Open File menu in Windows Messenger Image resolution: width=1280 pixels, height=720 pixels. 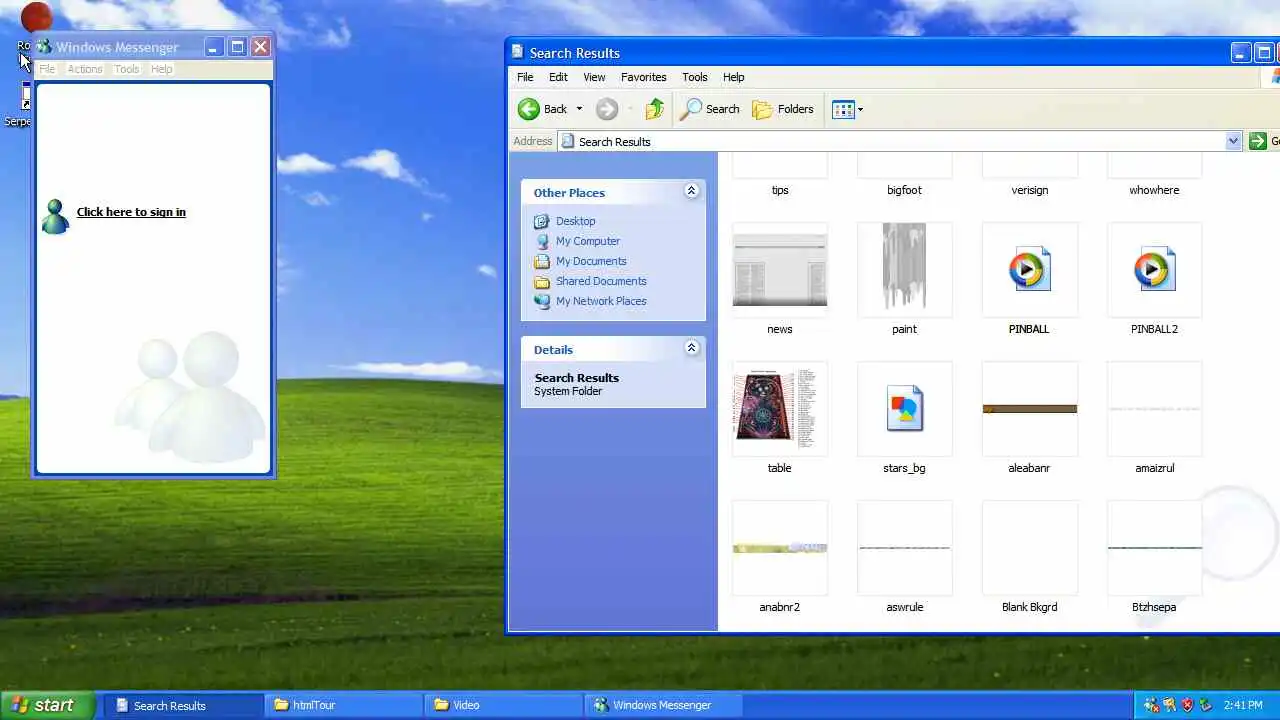pyautogui.click(x=47, y=69)
